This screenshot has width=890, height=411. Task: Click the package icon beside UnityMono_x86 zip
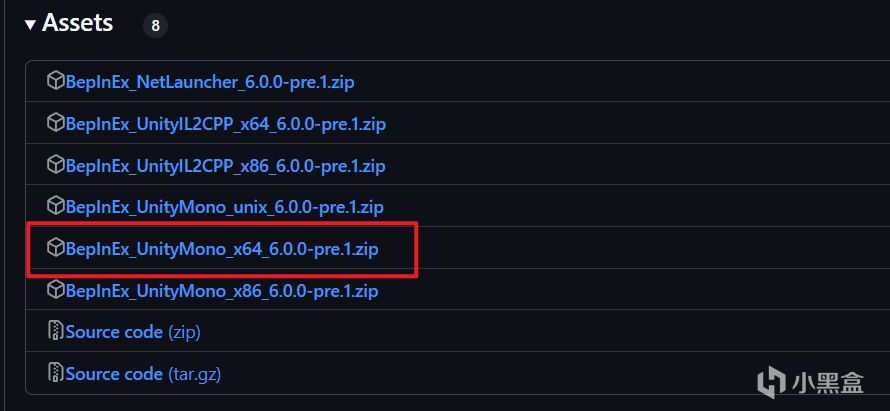(55, 290)
